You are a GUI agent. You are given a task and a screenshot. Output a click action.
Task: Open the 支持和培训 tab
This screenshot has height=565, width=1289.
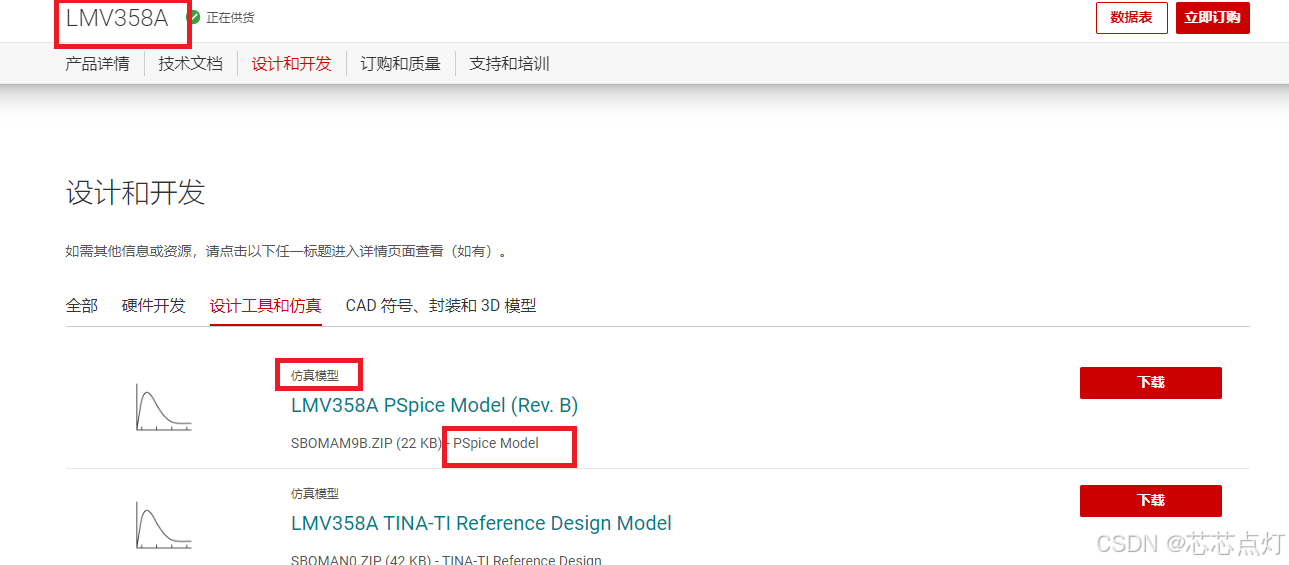pos(509,64)
